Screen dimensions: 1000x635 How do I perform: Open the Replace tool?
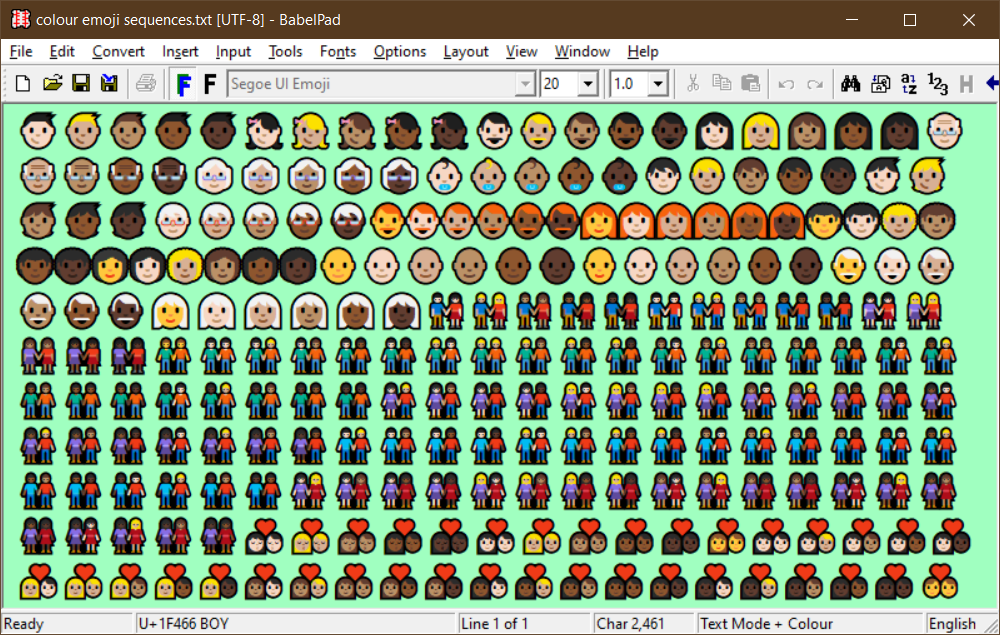point(881,84)
